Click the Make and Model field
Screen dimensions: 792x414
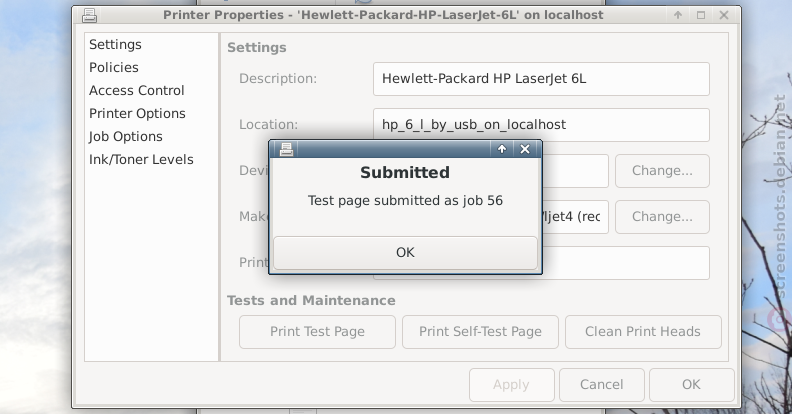tap(575, 217)
